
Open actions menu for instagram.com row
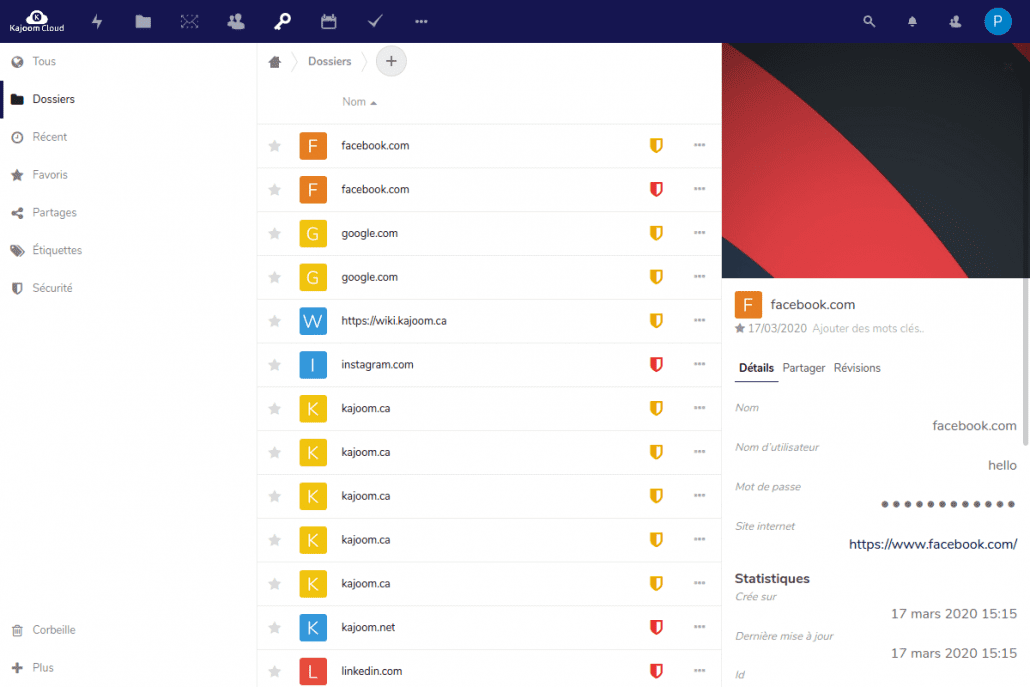(x=699, y=364)
